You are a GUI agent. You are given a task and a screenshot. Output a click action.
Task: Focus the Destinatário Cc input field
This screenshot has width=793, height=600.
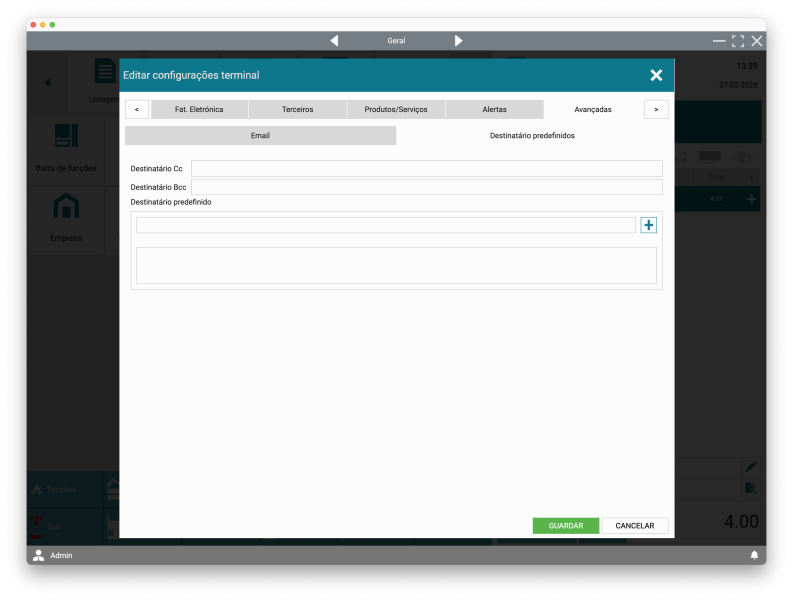pyautogui.click(x=426, y=169)
